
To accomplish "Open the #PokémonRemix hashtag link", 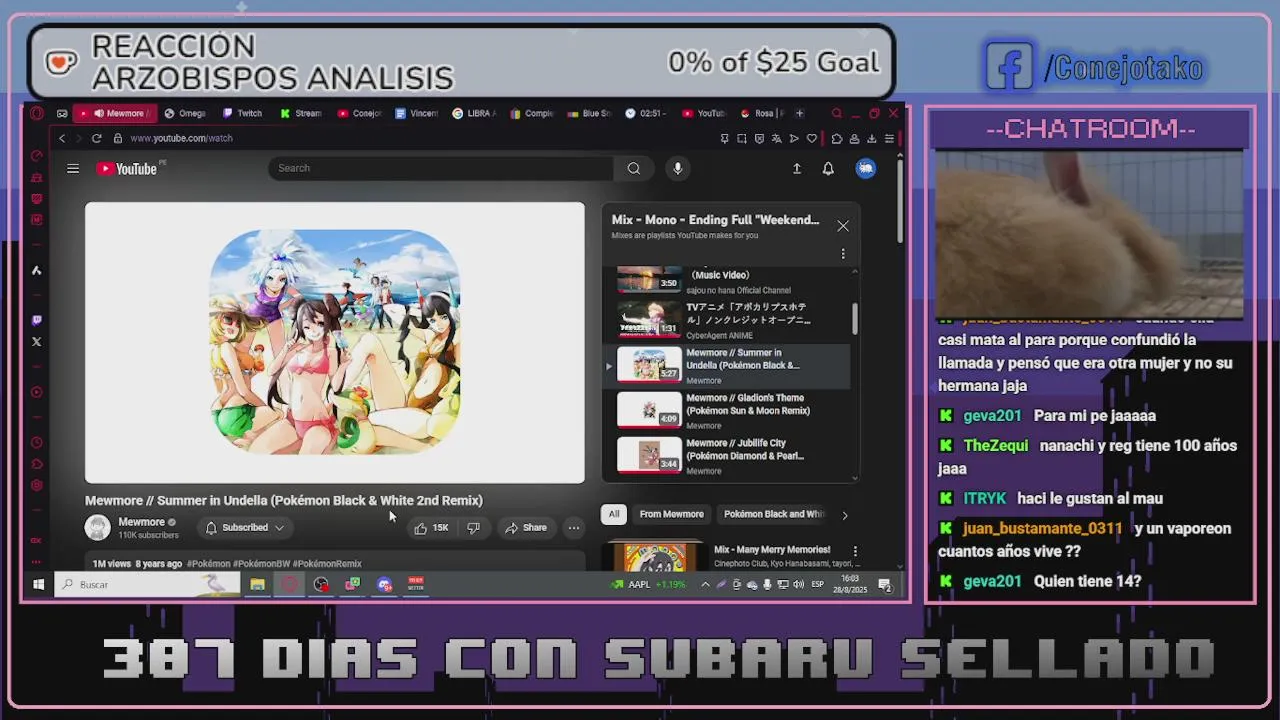I will tap(327, 564).
